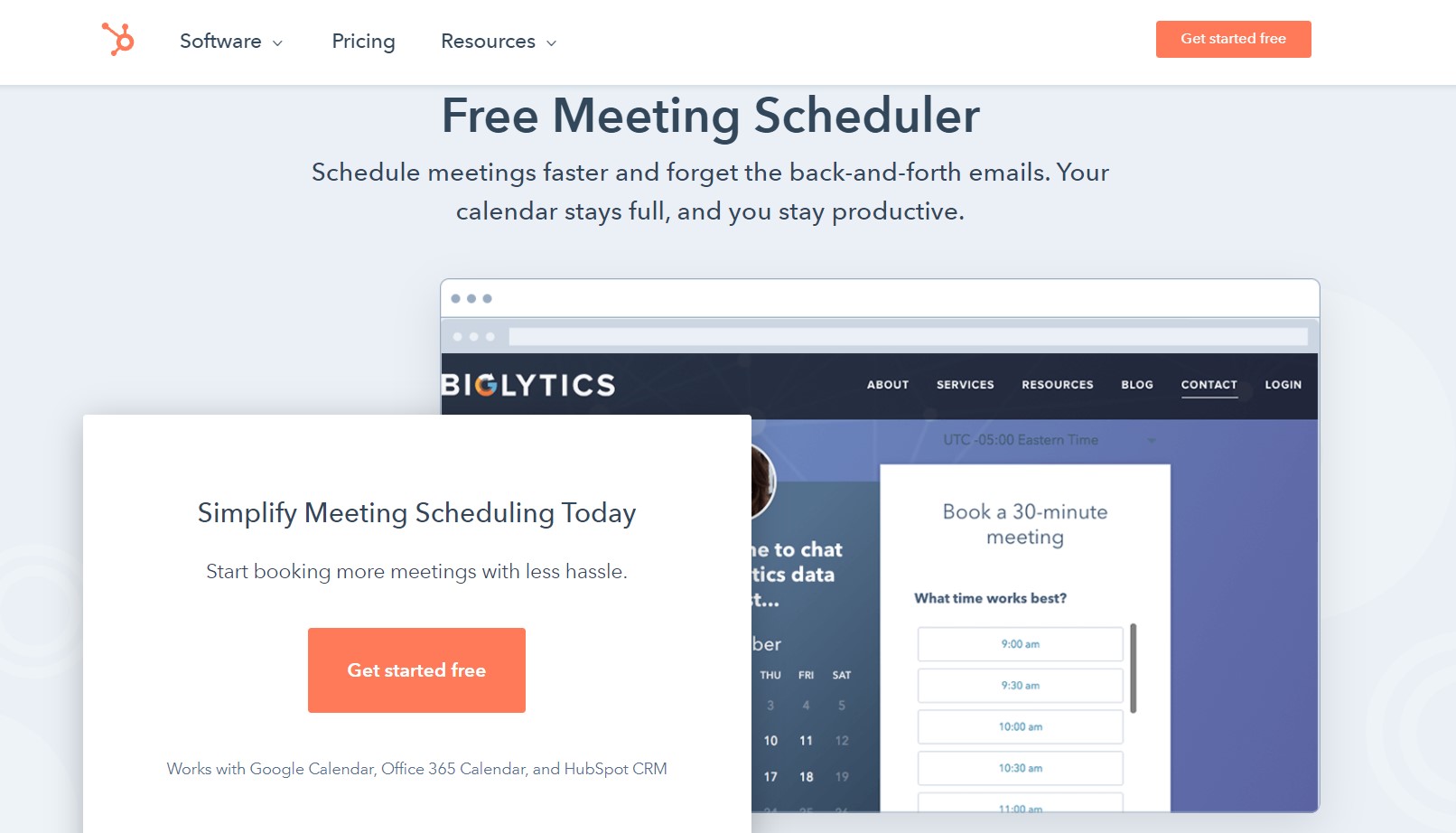
Task: Open the Resources dropdown menu
Action: [x=499, y=42]
